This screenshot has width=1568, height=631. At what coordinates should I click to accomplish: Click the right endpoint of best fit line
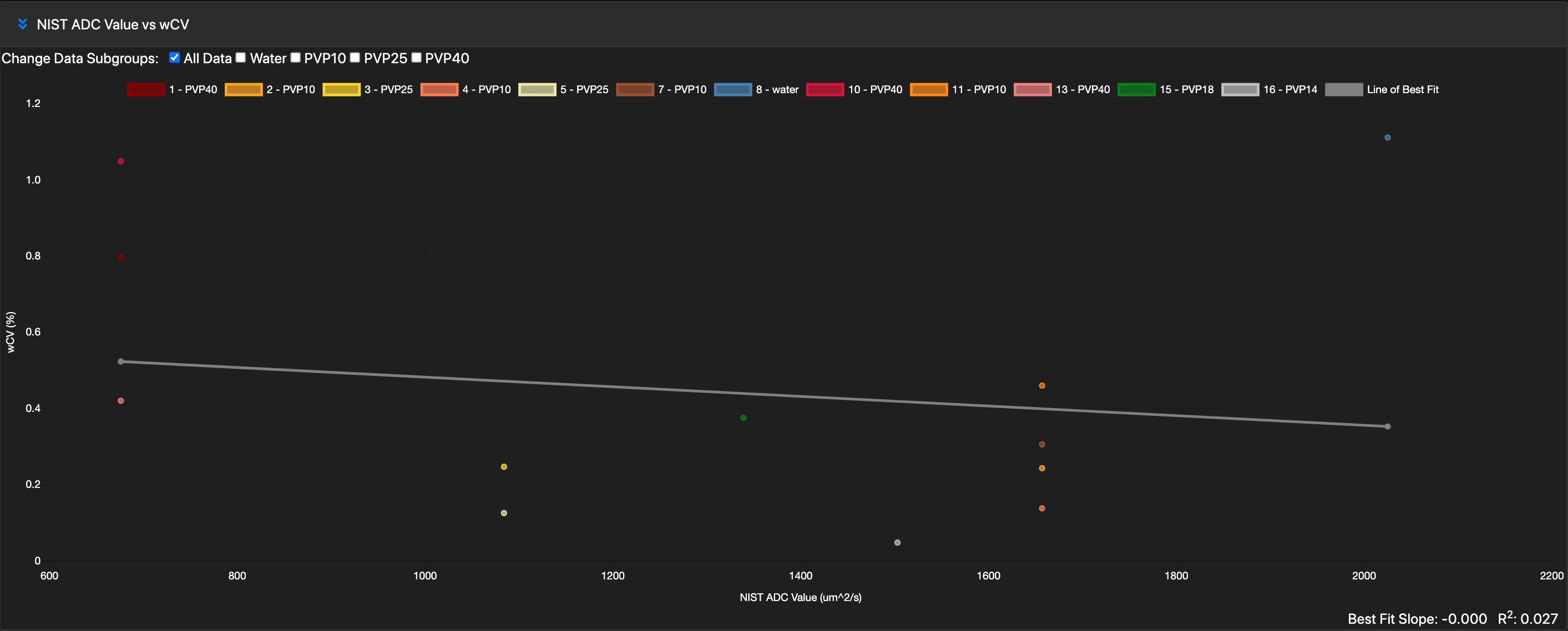click(x=1387, y=426)
